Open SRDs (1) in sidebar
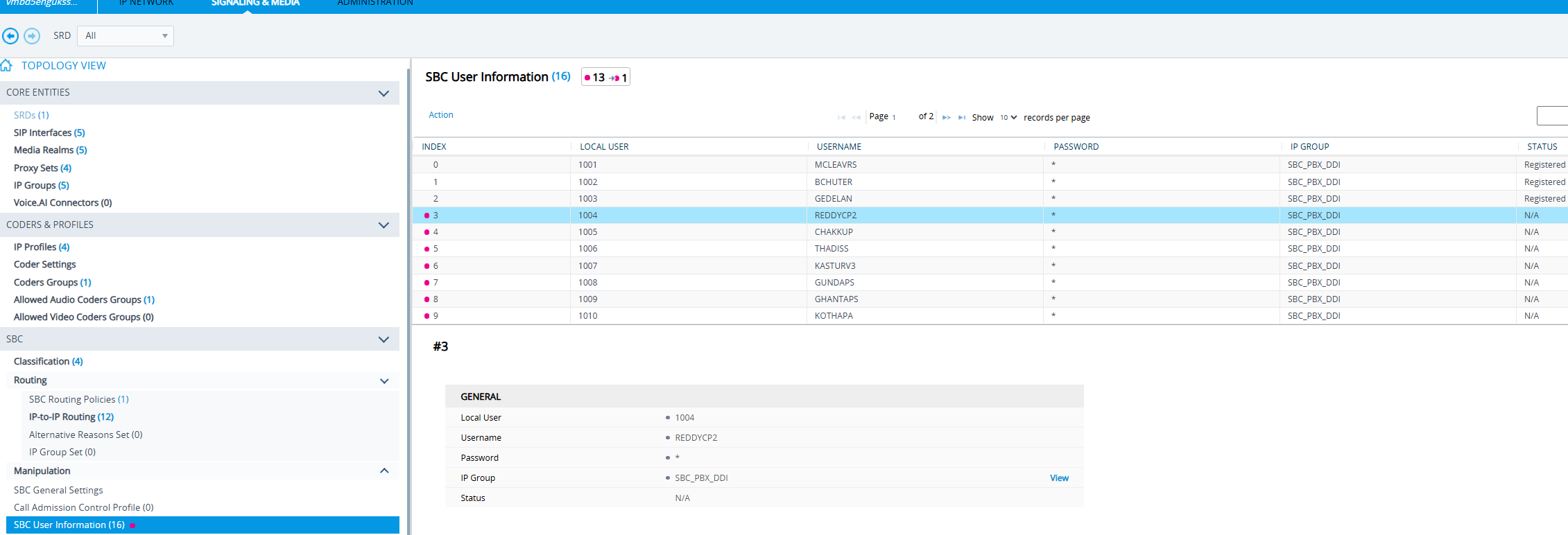 tap(31, 115)
